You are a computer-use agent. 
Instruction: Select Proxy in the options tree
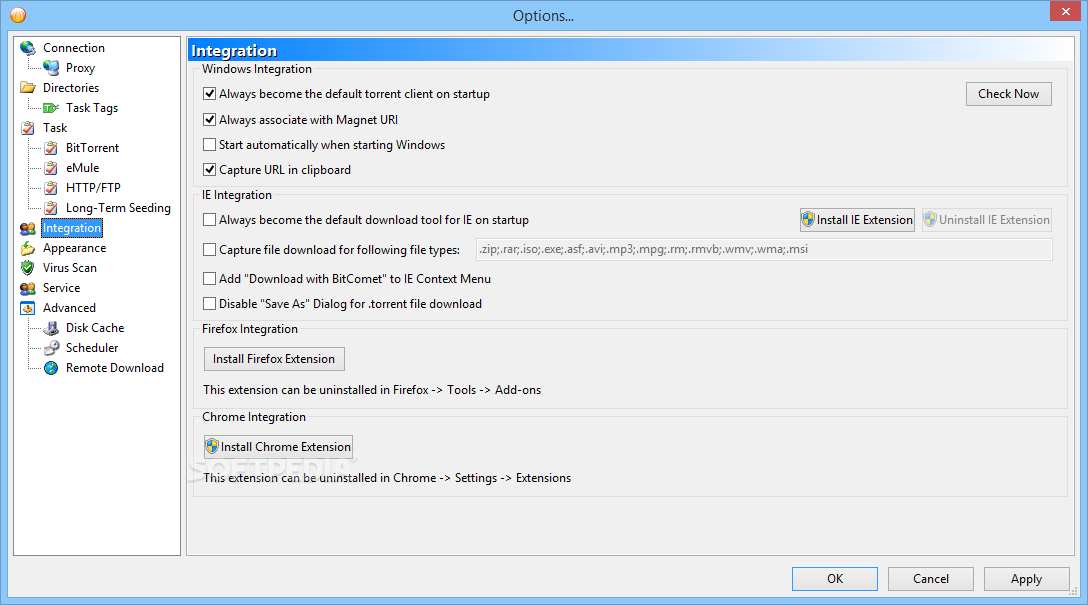(x=80, y=68)
